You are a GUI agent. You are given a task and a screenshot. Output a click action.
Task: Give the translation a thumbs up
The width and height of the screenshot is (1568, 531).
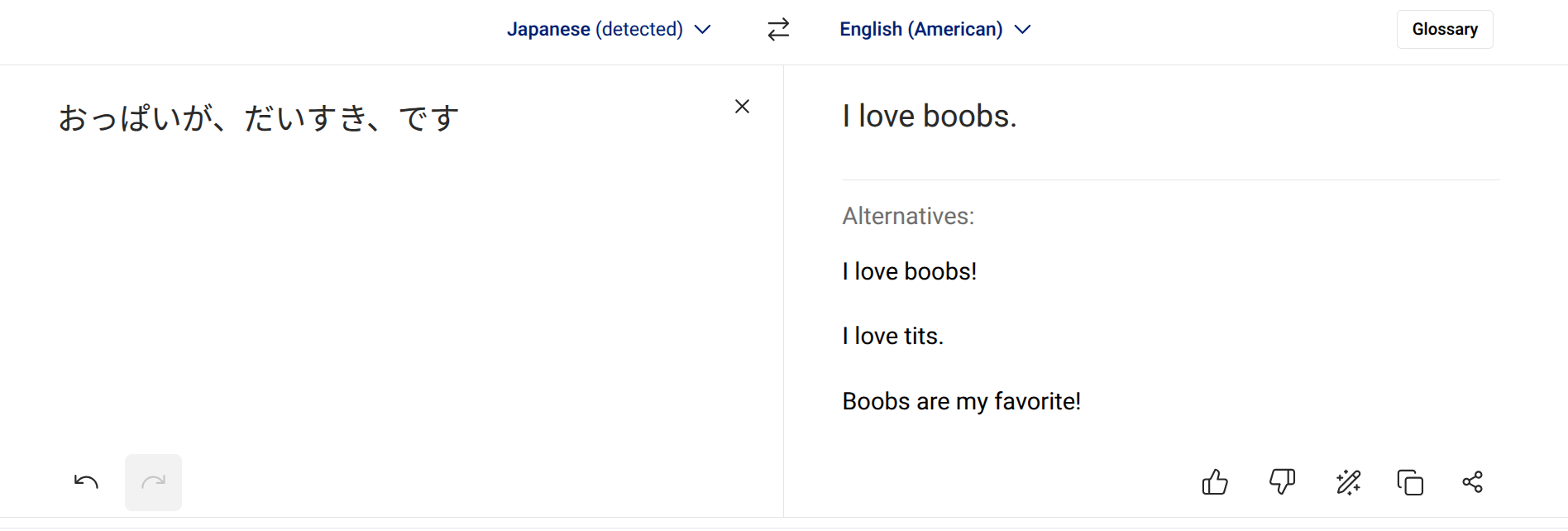click(1215, 482)
